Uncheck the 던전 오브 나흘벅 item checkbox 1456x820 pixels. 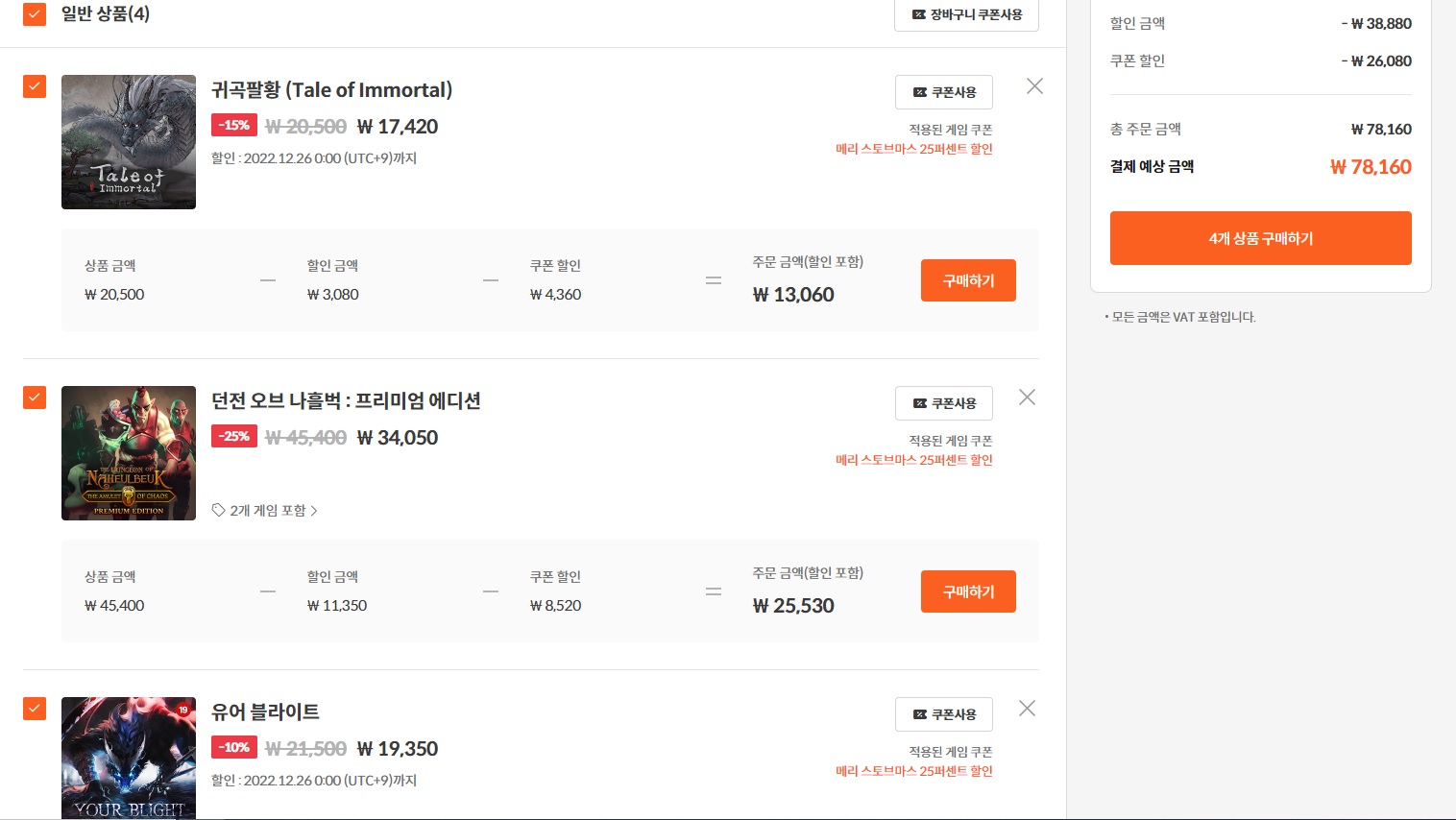[35, 398]
